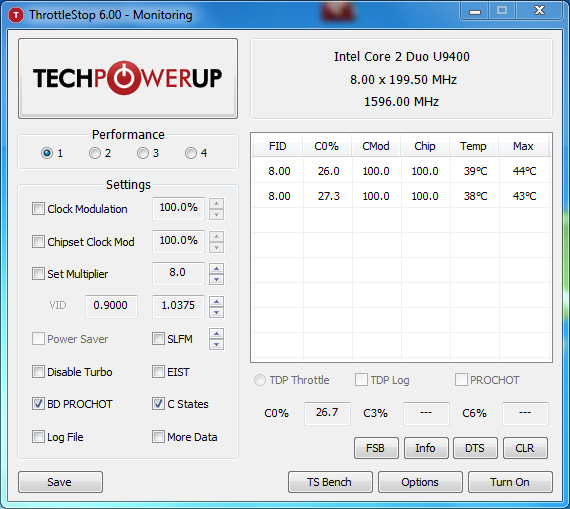Viewport: 570px width, 509px height.
Task: Select Performance profile 3
Action: 143,153
